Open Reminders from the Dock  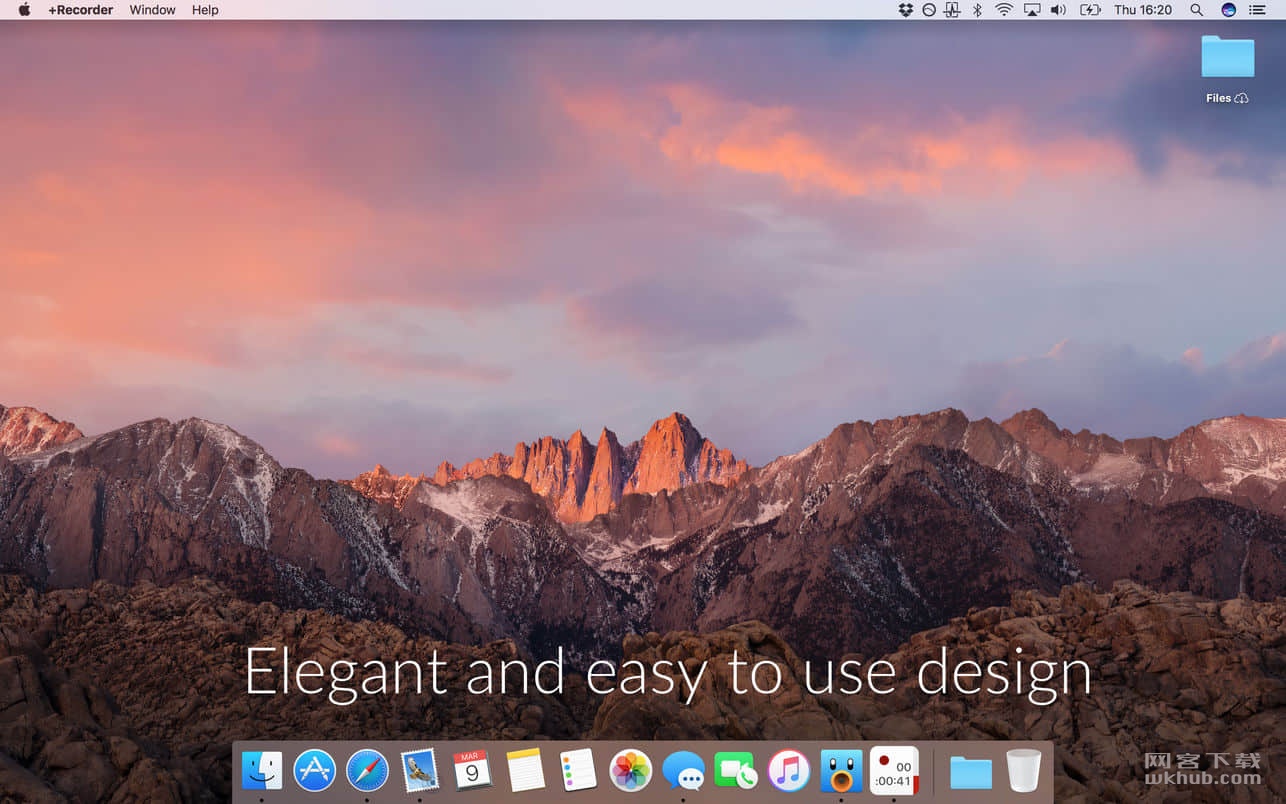click(578, 771)
